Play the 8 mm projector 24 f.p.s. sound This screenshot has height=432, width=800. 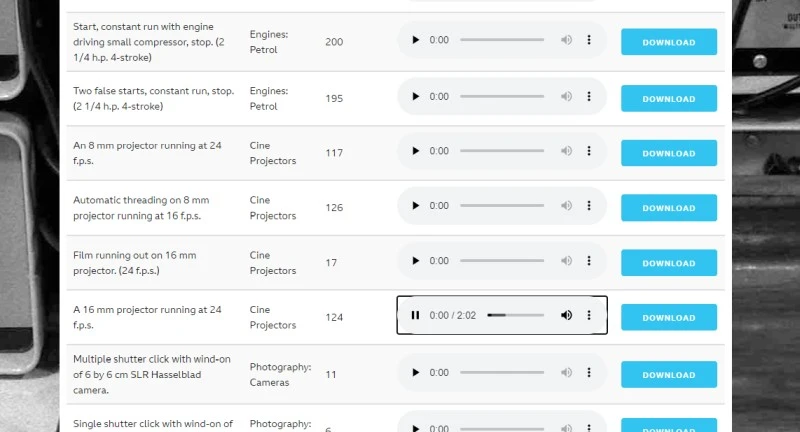click(415, 151)
